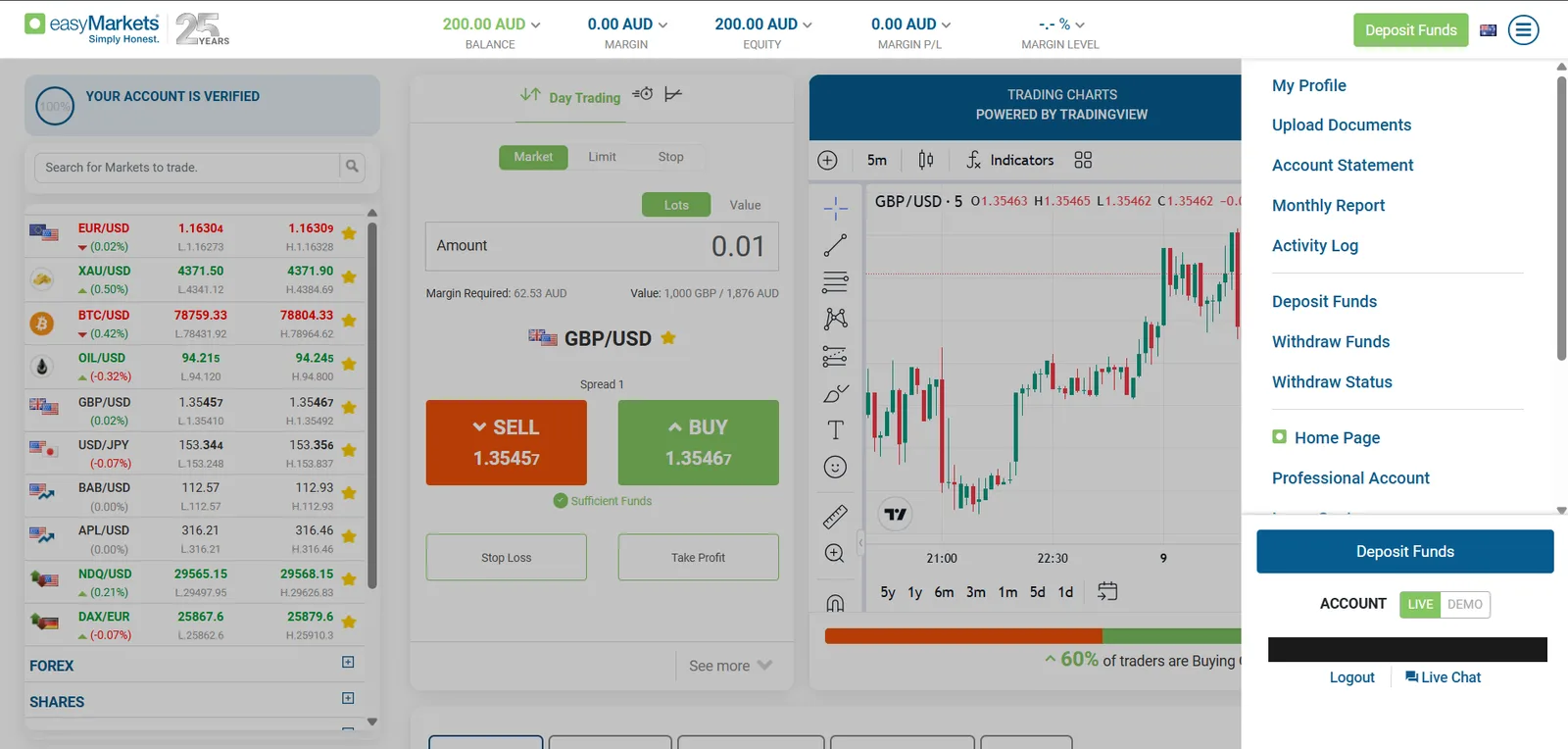
Task: Switch account to LIVE mode
Action: [1420, 604]
